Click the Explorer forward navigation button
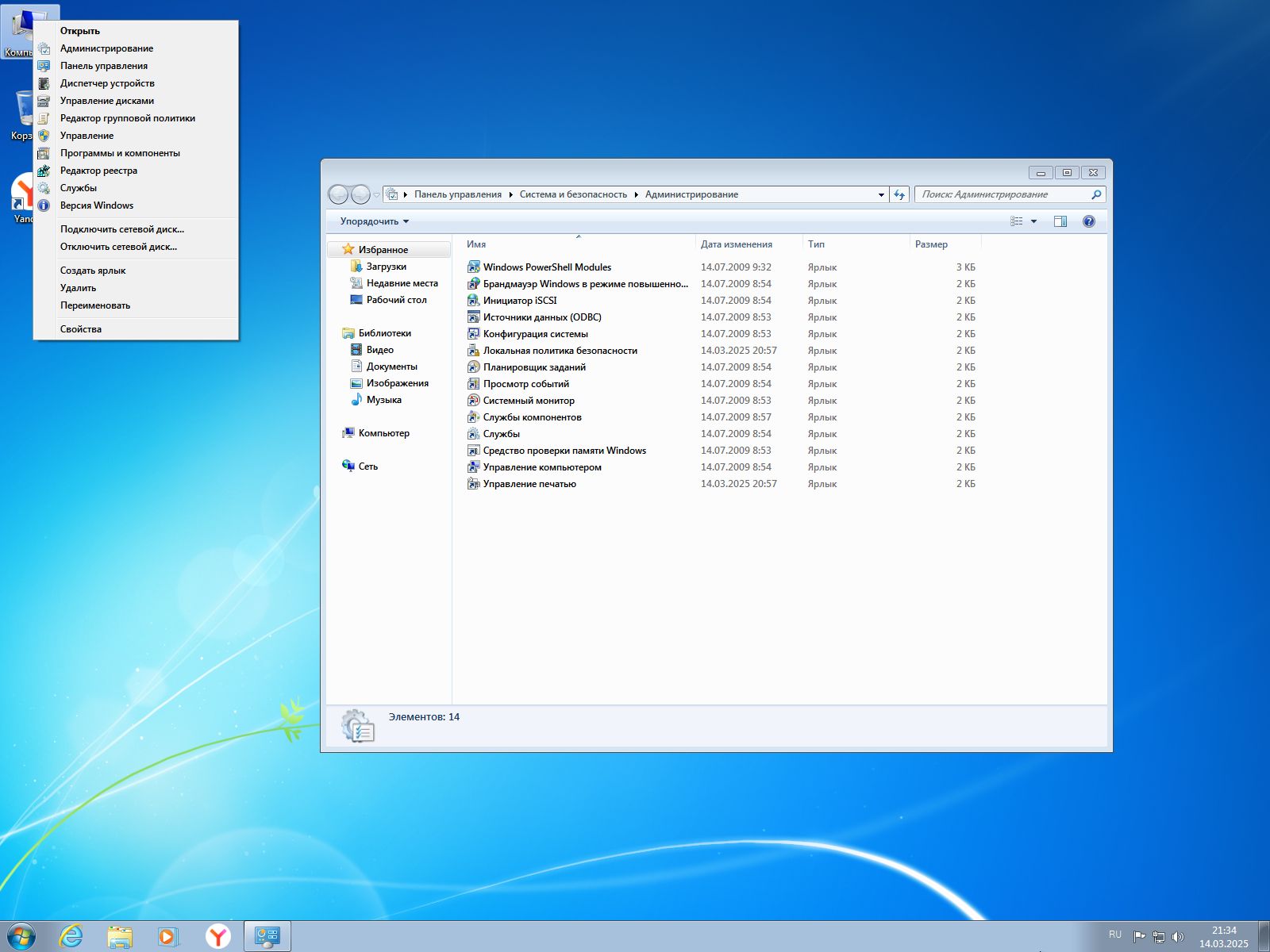This screenshot has height=952, width=1270. click(x=360, y=194)
